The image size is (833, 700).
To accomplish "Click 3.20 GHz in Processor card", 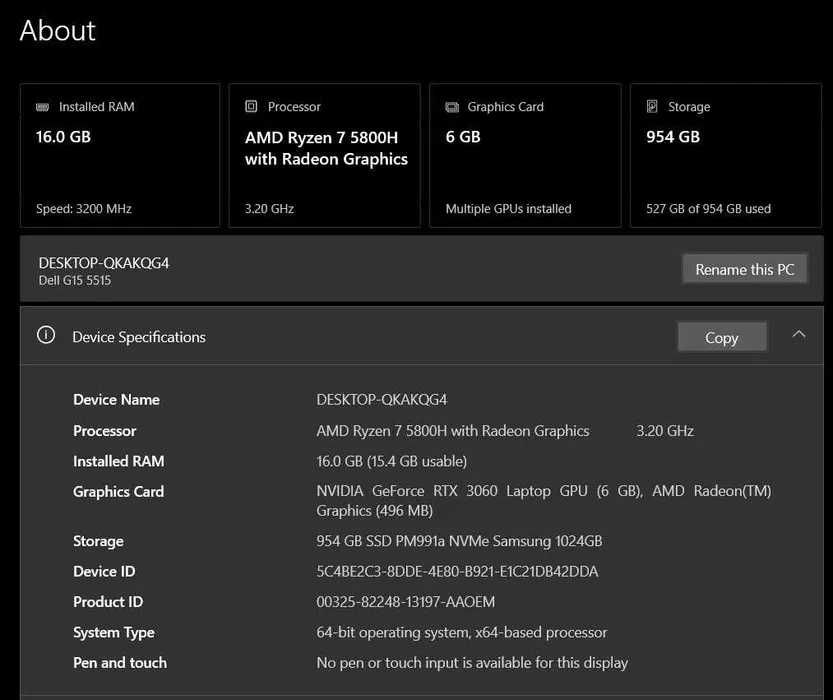I will [x=269, y=209].
